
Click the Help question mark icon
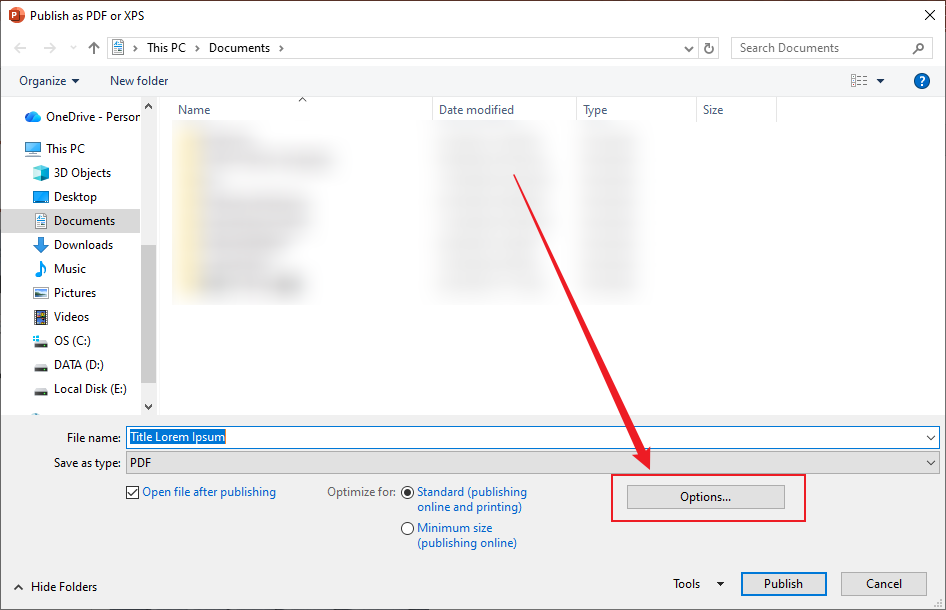point(921,81)
